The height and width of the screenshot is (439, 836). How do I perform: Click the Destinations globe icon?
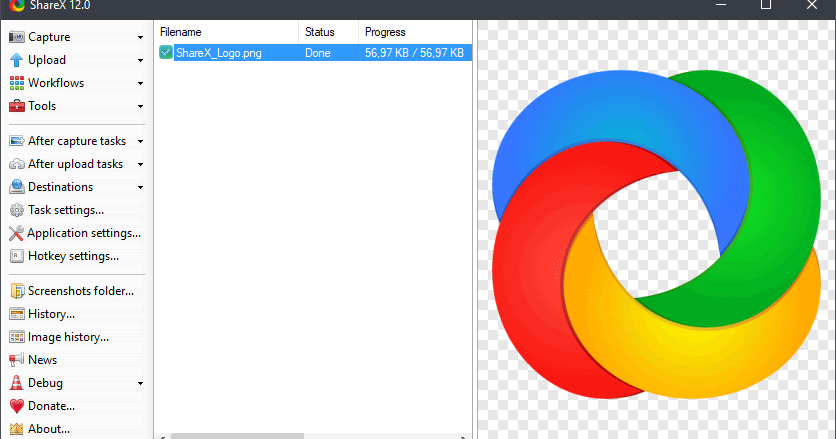(x=17, y=187)
